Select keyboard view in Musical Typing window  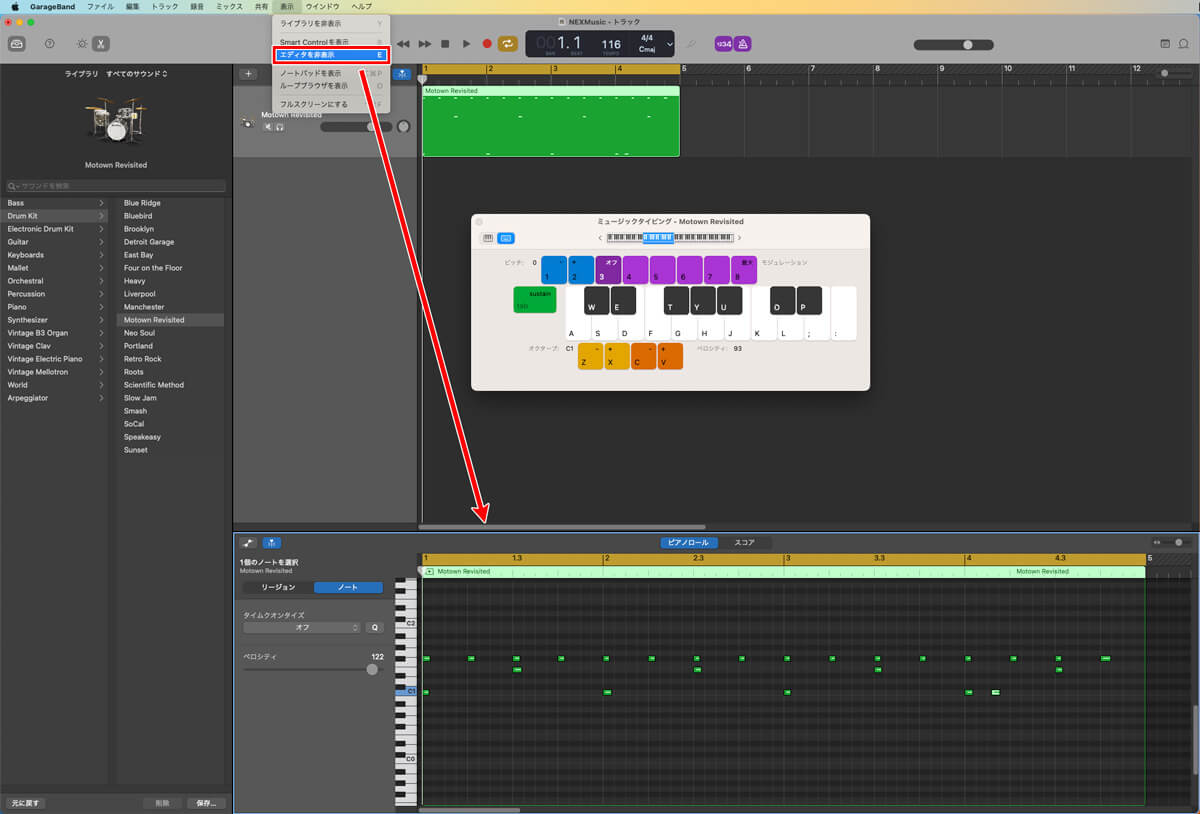click(x=488, y=238)
